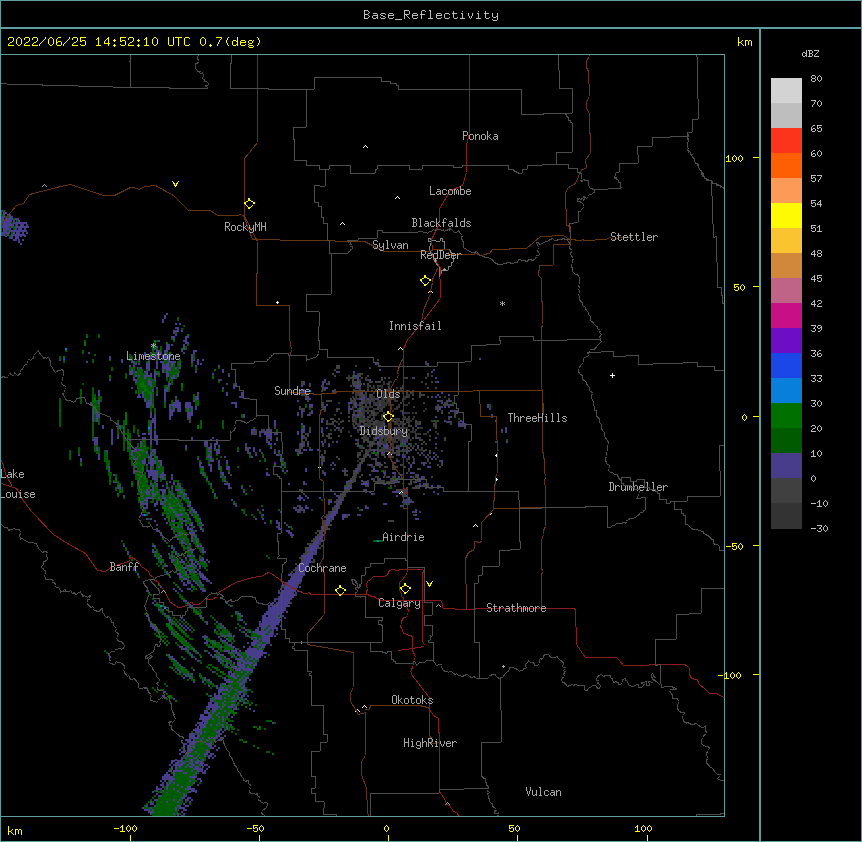Click the yellow diamond marker near RockyMH
Screen dimensions: 862x842
pyautogui.click(x=249, y=204)
